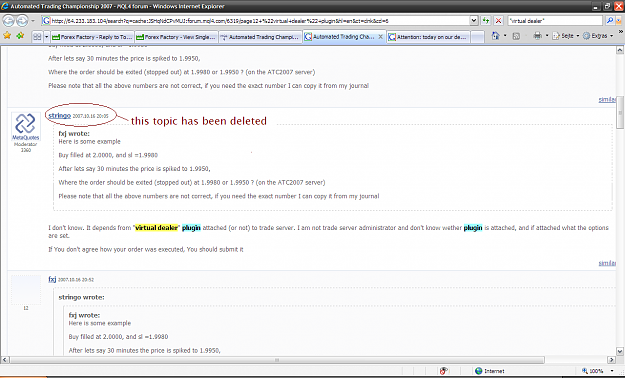Switch to Automated Trading Champi... tab
Viewport: 625px width, 378px height.
point(260,37)
